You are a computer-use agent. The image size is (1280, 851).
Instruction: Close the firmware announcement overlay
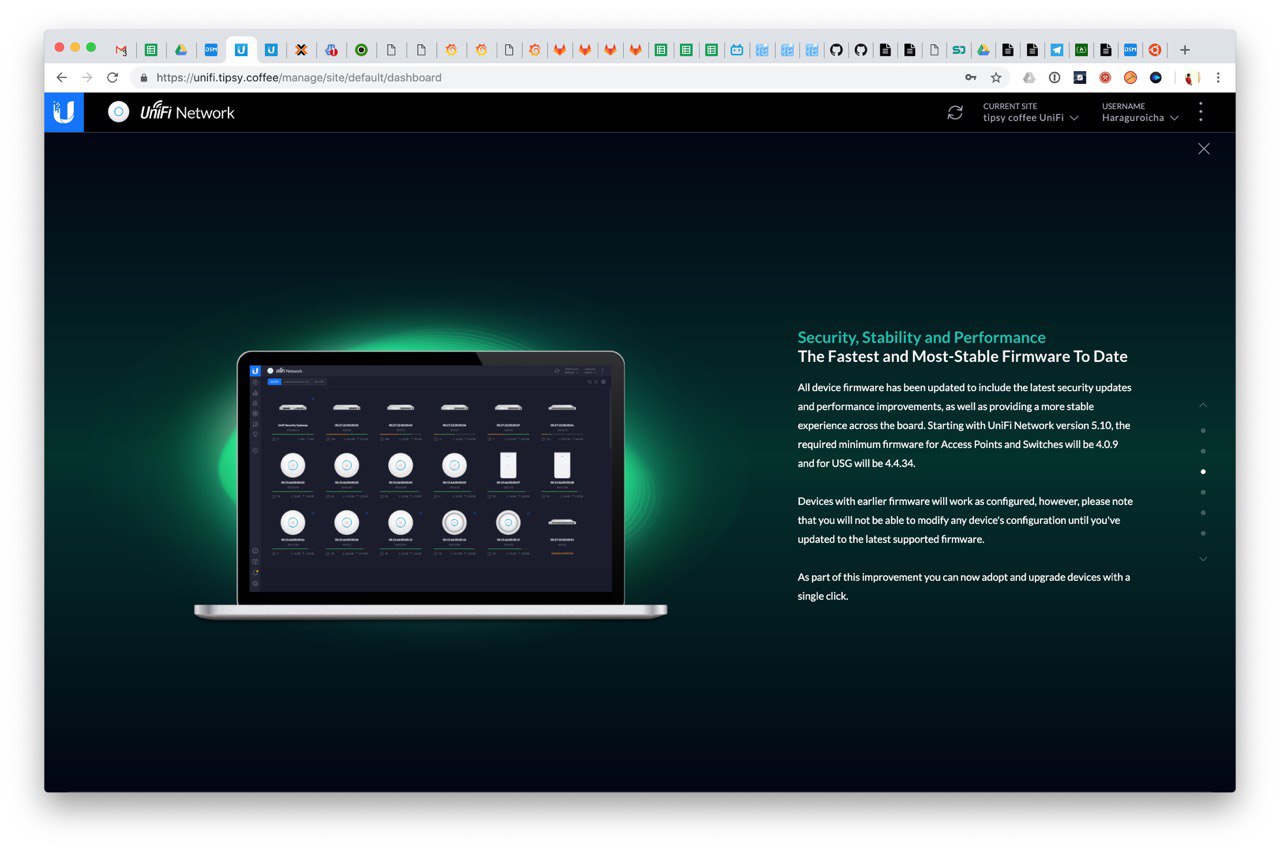tap(1204, 149)
